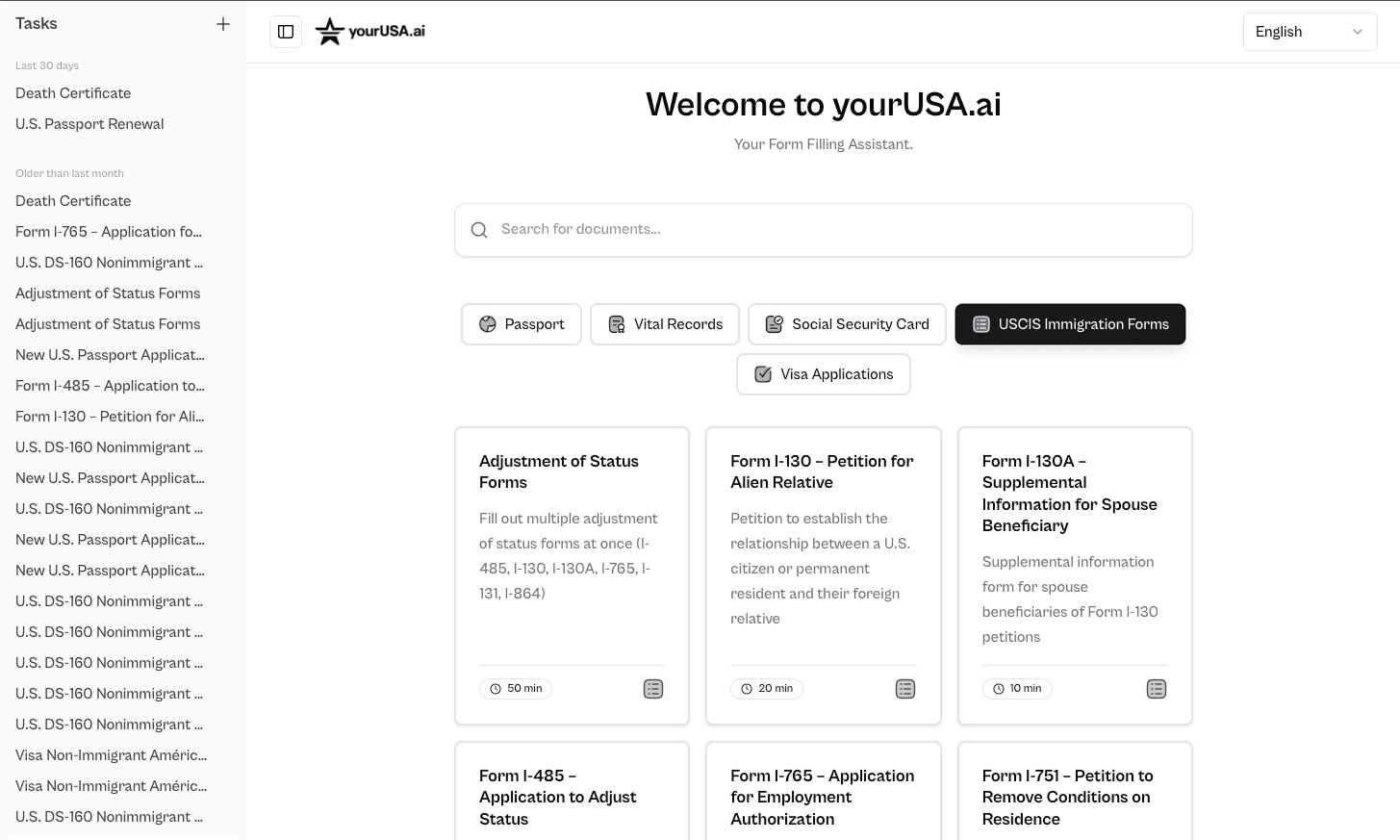Click the 10 min duration badge
This screenshot has width=1400, height=840.
tap(1017, 689)
